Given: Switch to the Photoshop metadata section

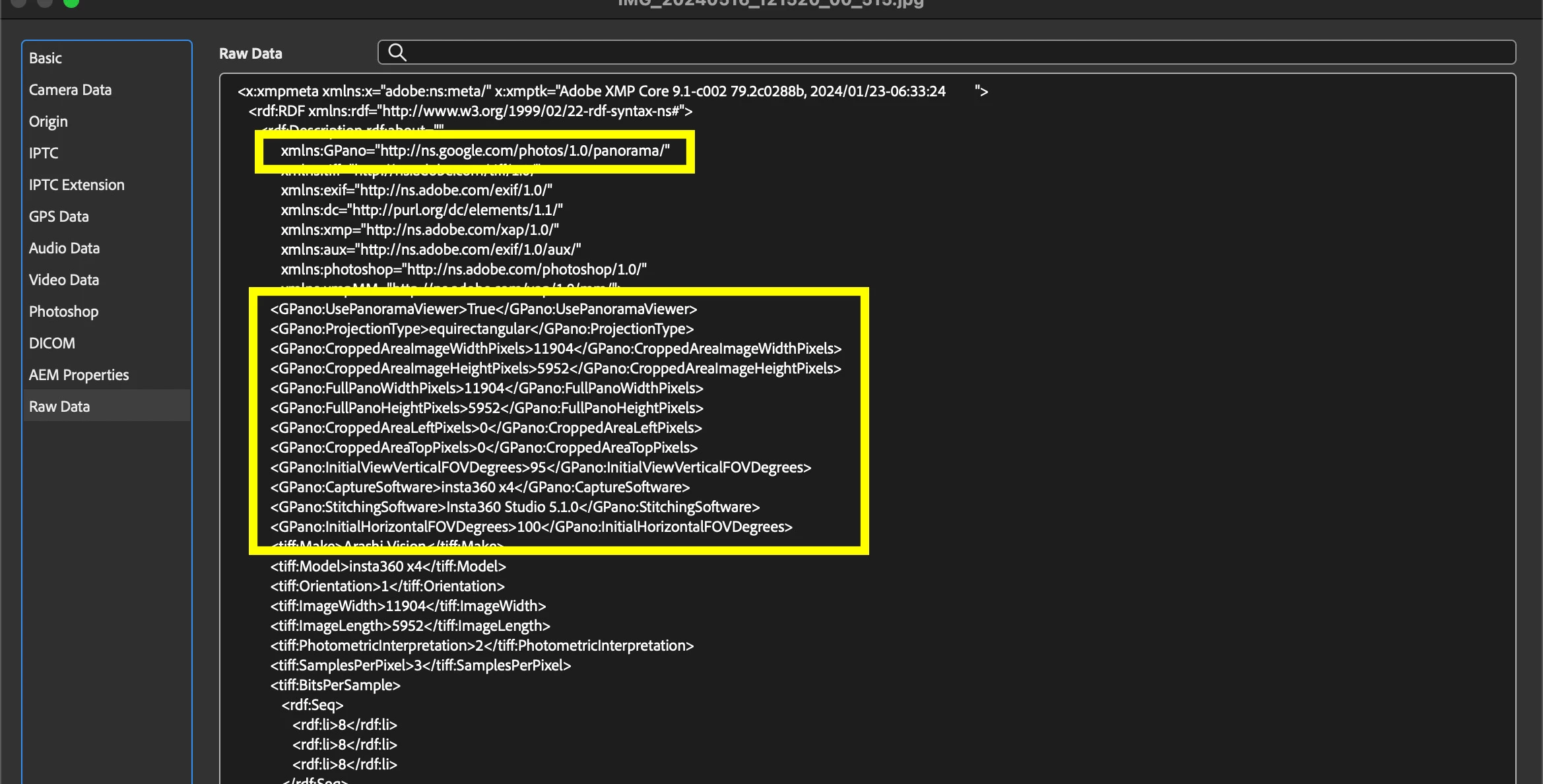Looking at the screenshot, I should [x=63, y=311].
